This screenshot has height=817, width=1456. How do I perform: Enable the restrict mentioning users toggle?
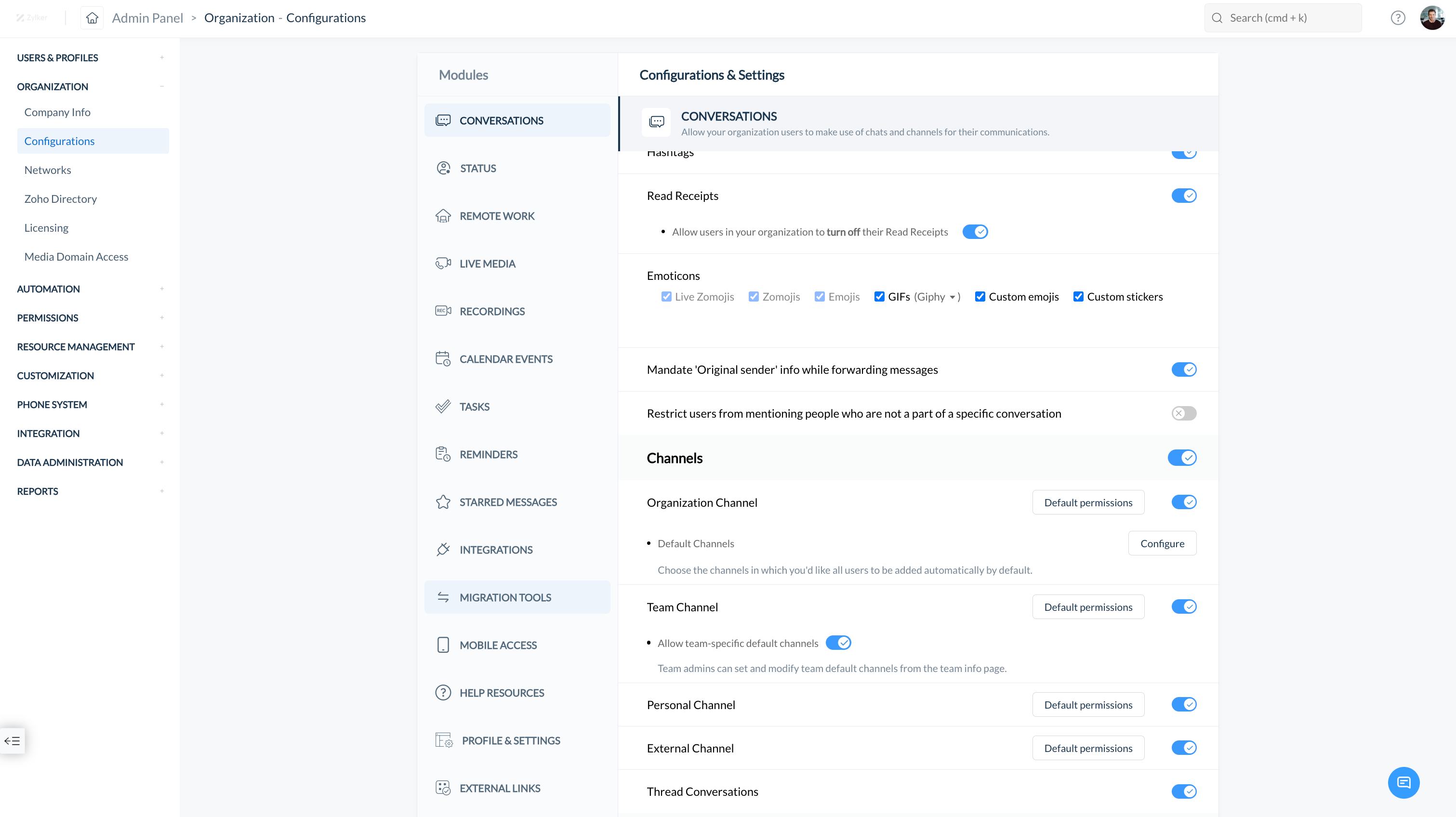click(x=1184, y=413)
